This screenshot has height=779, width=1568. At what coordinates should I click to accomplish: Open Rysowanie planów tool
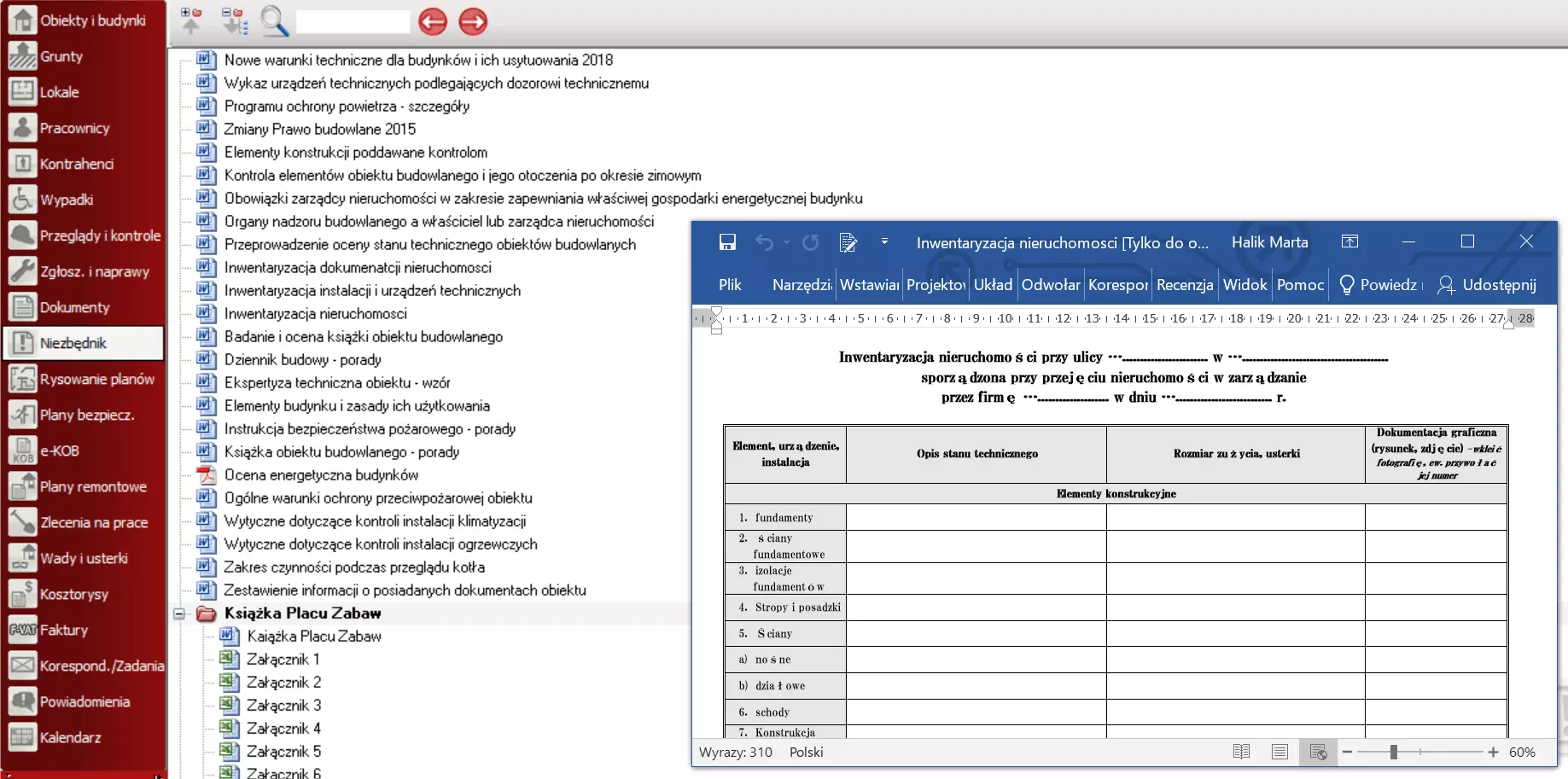(83, 379)
